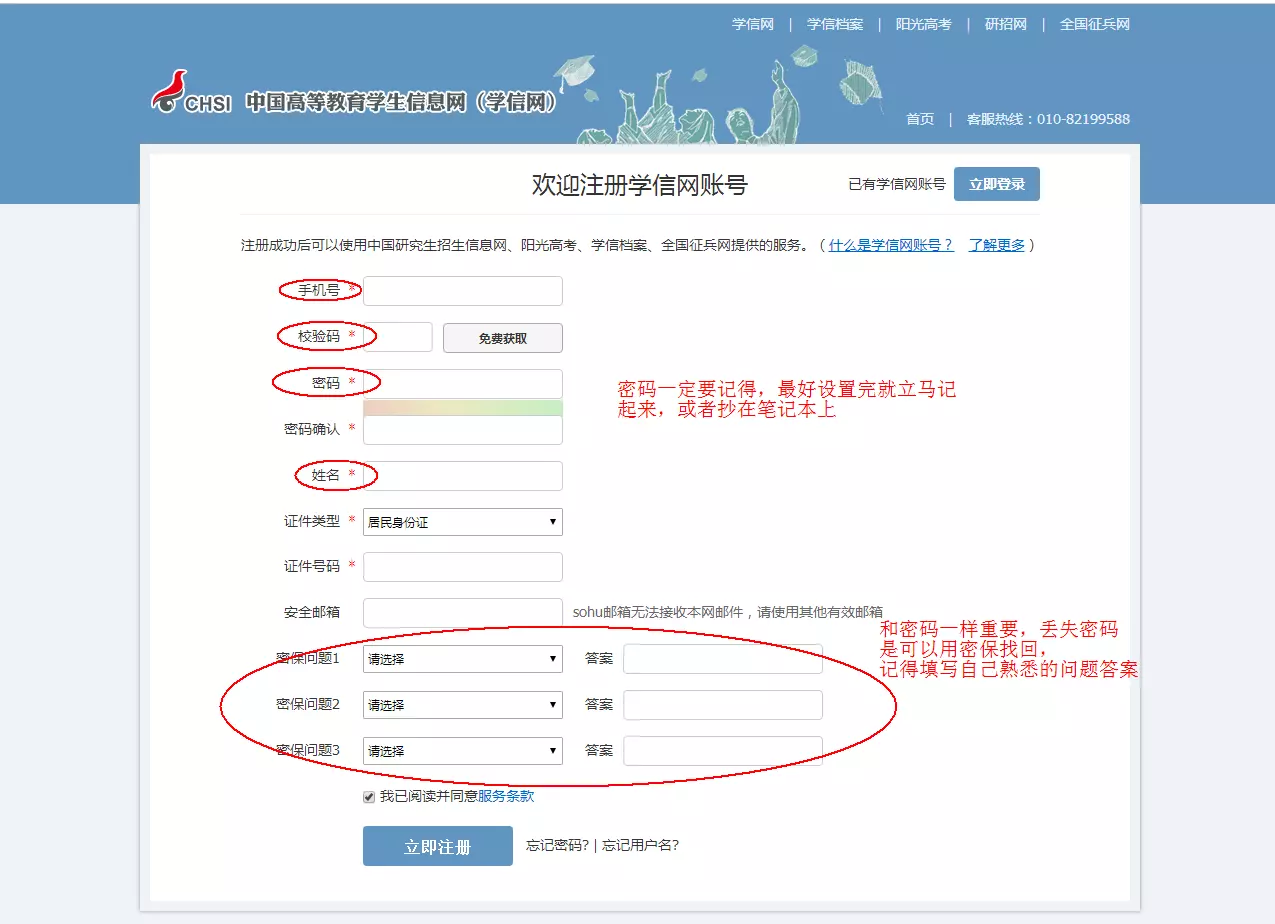Click the 已有学信网账号 text

pyautogui.click(x=897, y=185)
